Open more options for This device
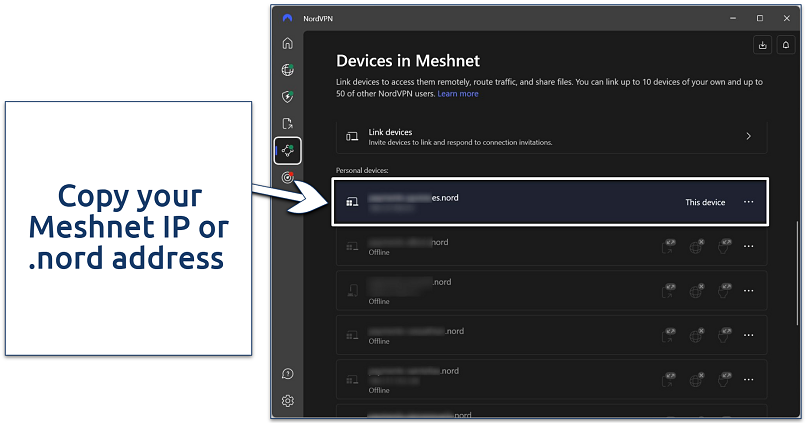This screenshot has height=423, width=806. tap(748, 202)
